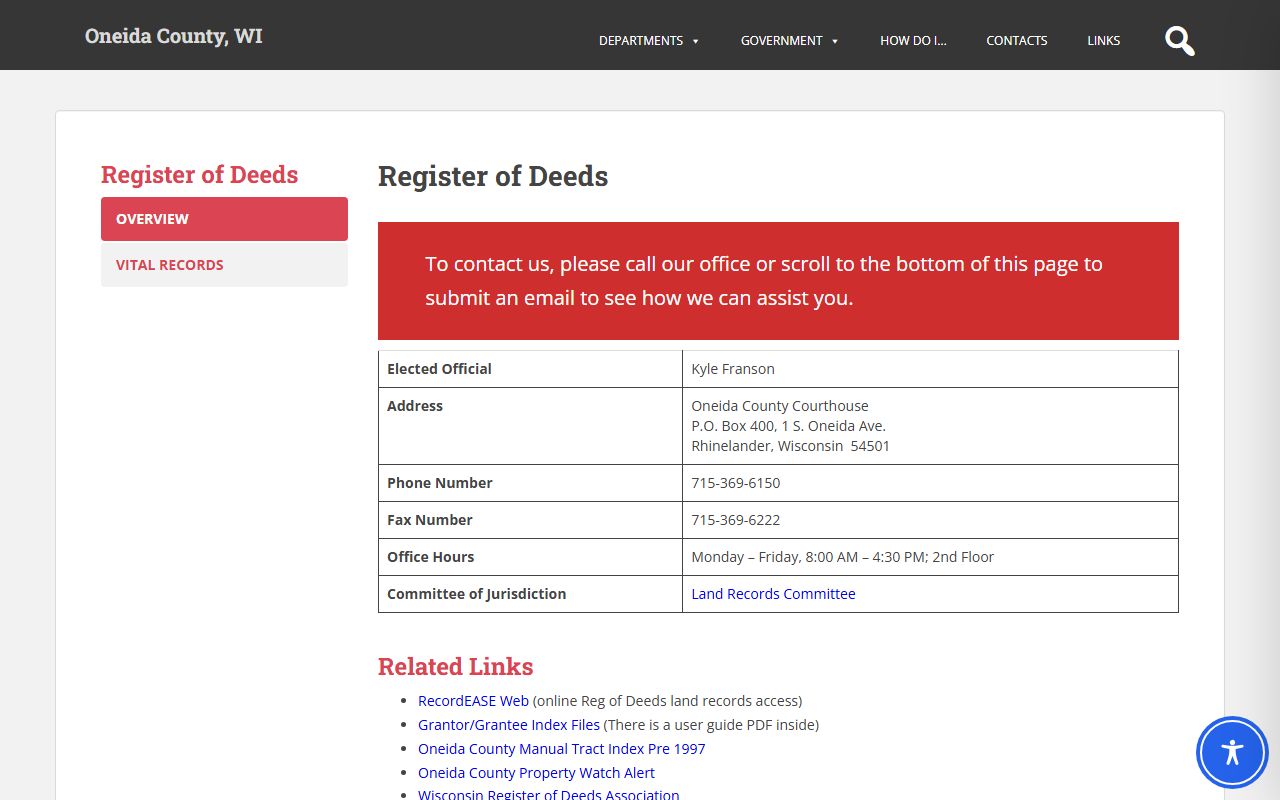This screenshot has height=800, width=1280.
Task: Open the Vital Records sidebar item
Action: [224, 265]
